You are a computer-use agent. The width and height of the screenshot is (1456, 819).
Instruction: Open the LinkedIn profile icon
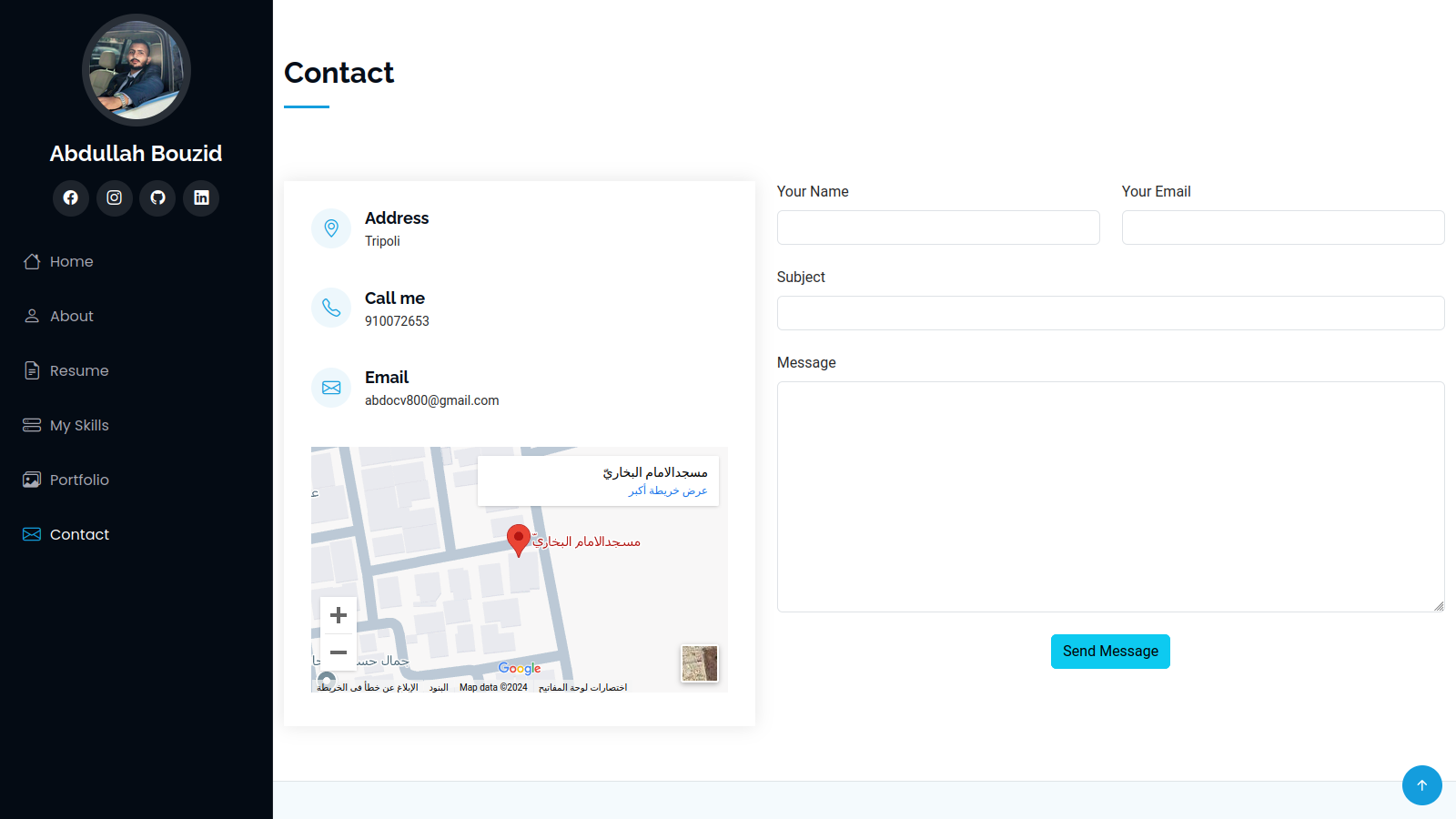coord(201,197)
